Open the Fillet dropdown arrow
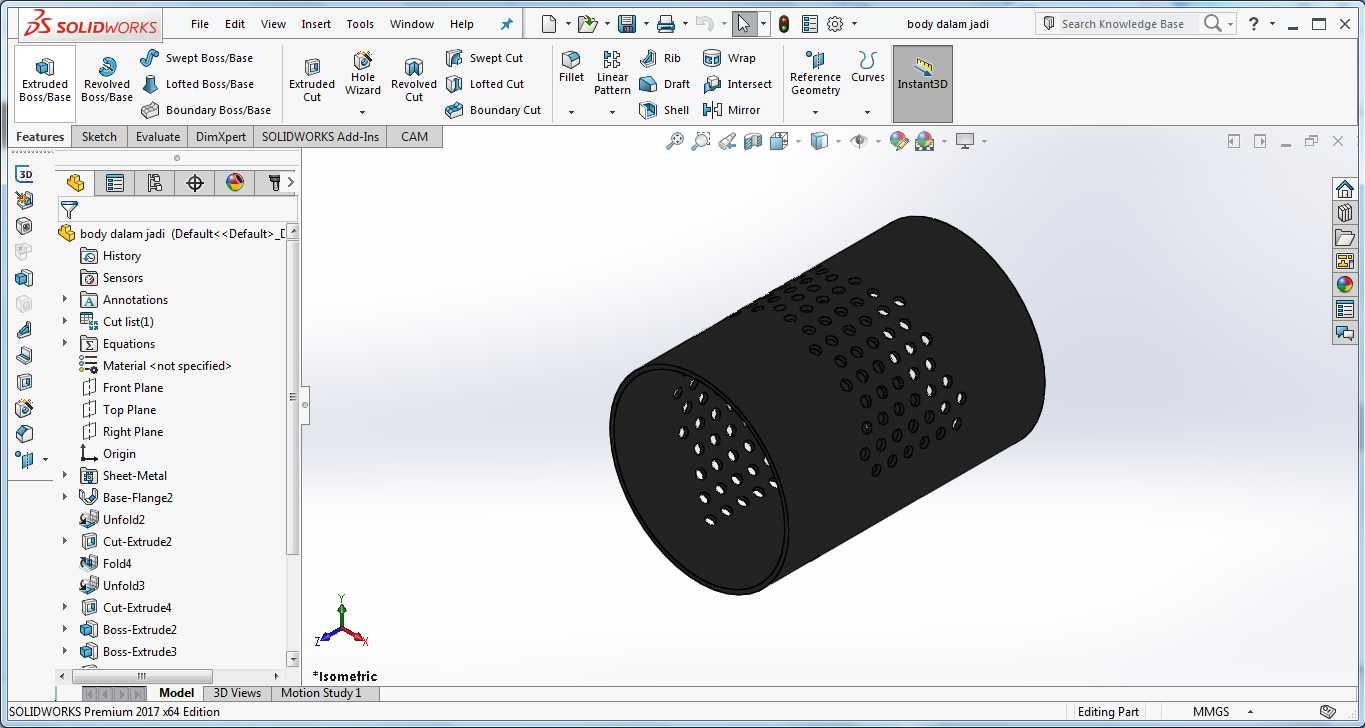 (x=571, y=112)
